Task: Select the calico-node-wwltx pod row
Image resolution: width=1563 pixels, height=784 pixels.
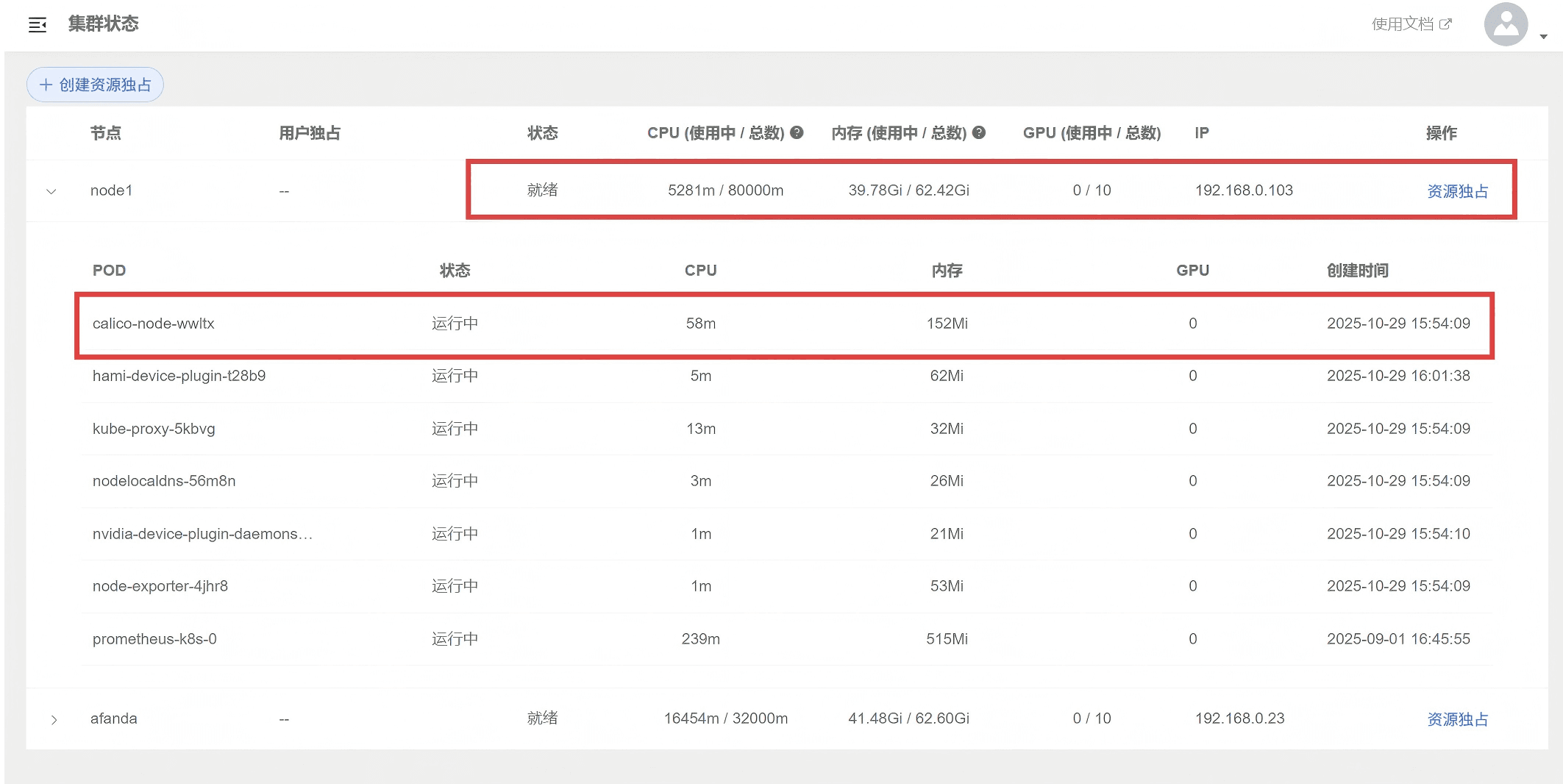Action: pos(153,324)
